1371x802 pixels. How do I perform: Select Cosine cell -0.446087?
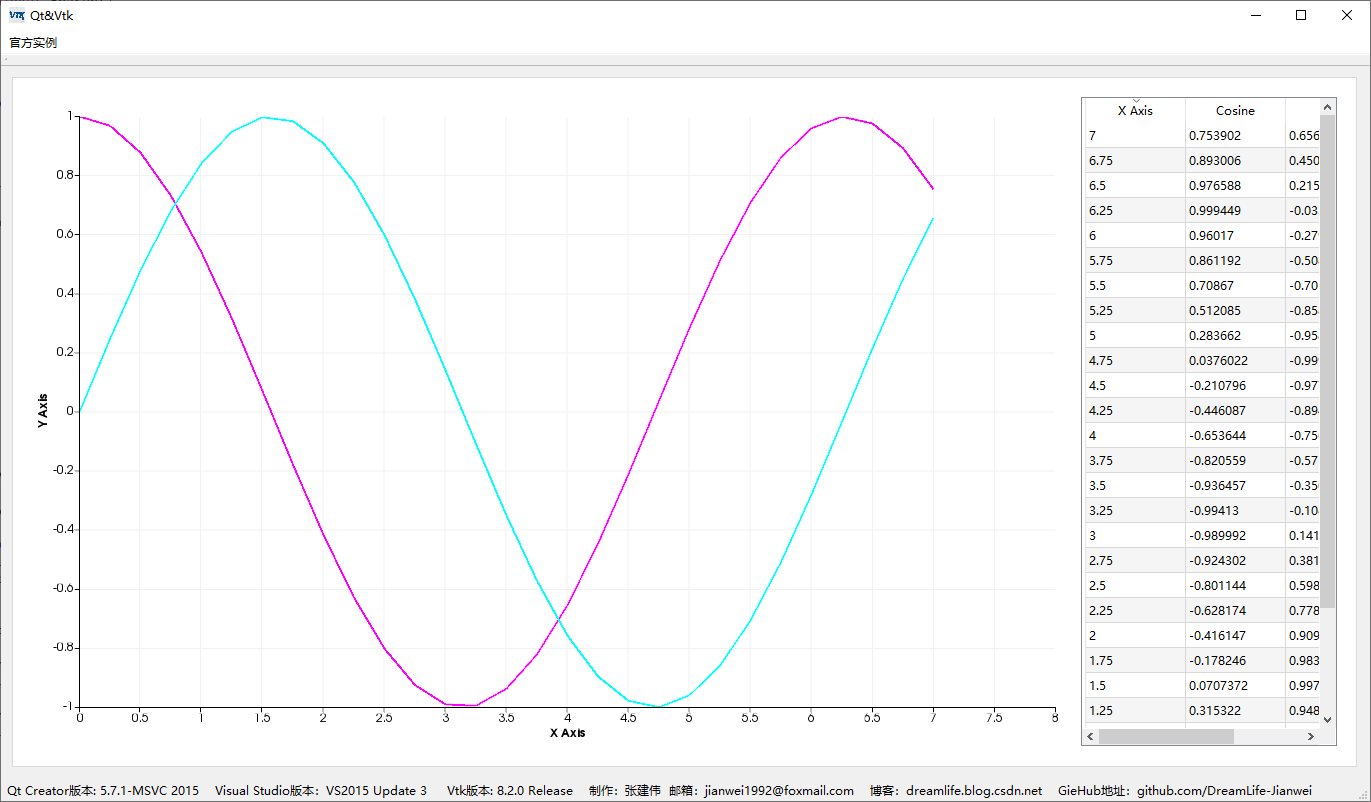[x=1235, y=410]
